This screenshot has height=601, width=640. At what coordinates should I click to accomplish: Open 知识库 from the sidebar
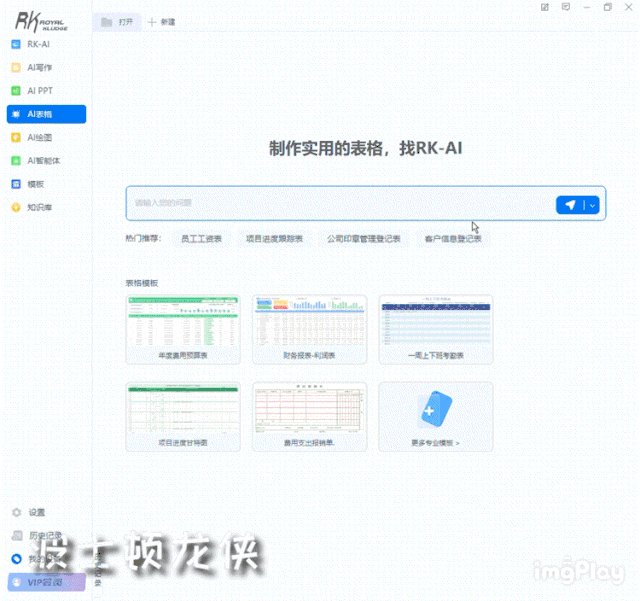click(x=32, y=207)
